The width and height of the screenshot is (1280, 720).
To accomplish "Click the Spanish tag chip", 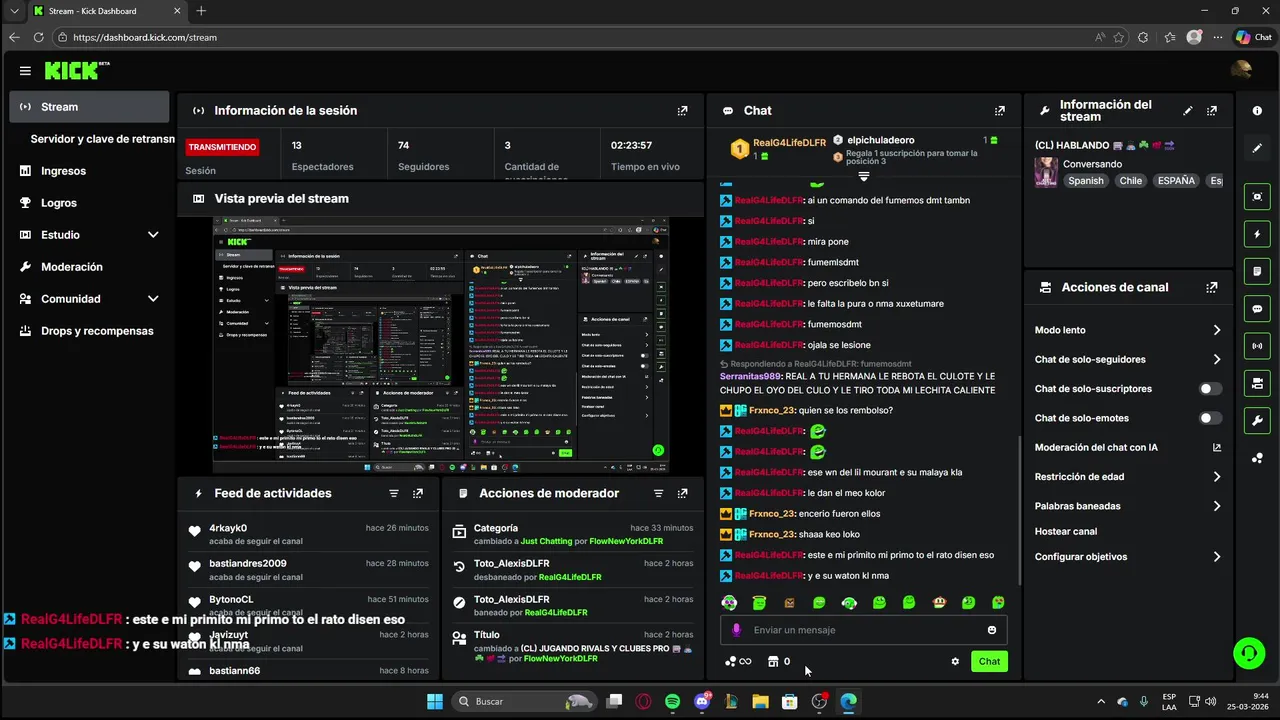I will click(1085, 181).
